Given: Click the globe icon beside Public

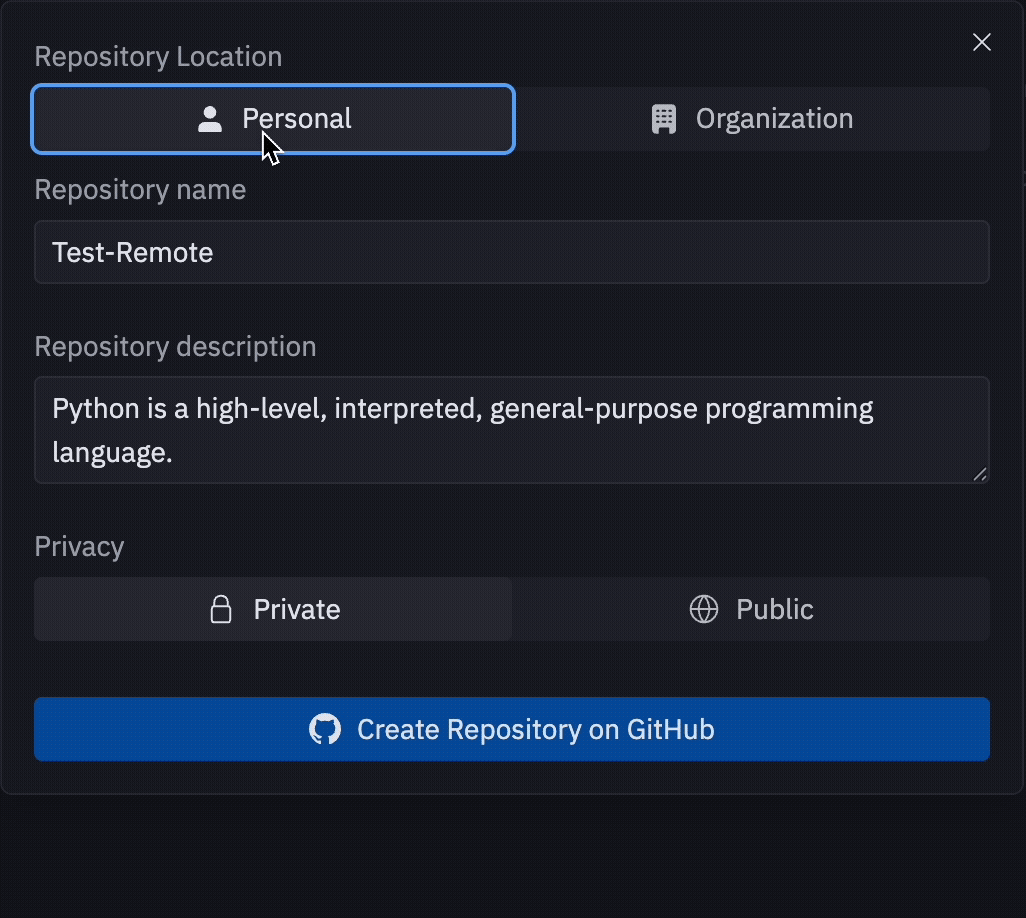Looking at the screenshot, I should pos(704,609).
